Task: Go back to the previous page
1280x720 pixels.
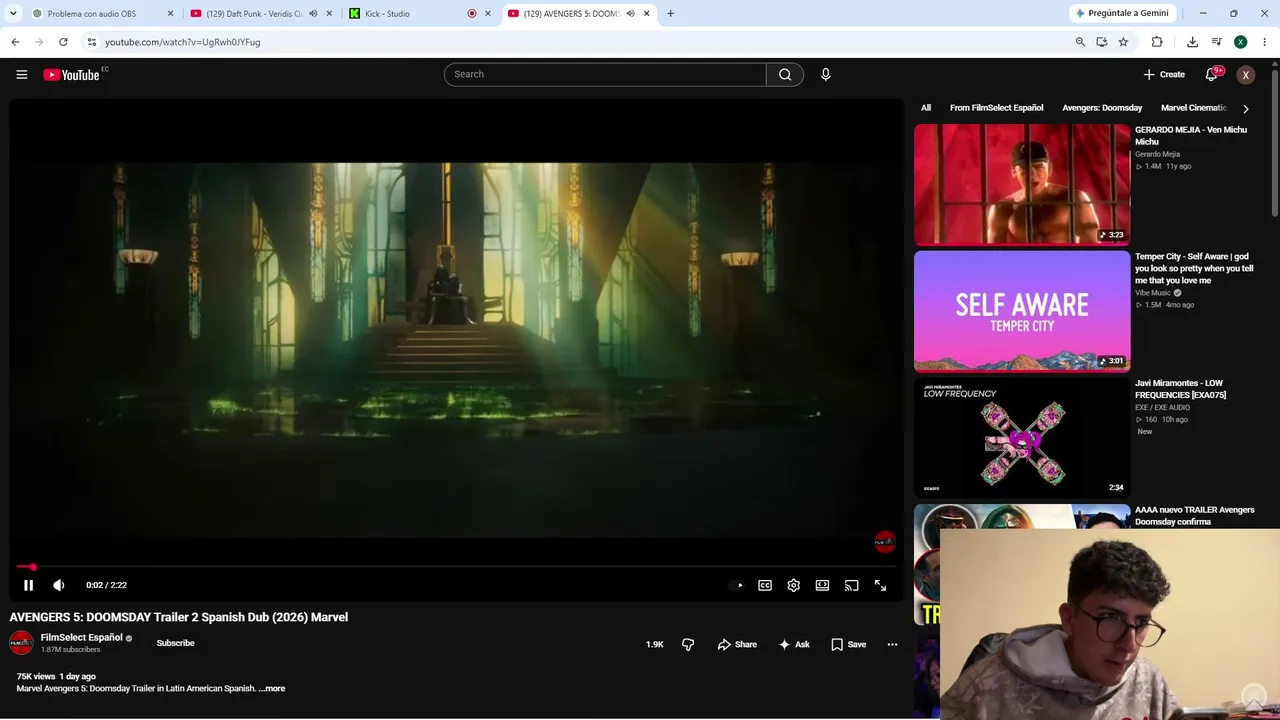Action: (x=15, y=42)
